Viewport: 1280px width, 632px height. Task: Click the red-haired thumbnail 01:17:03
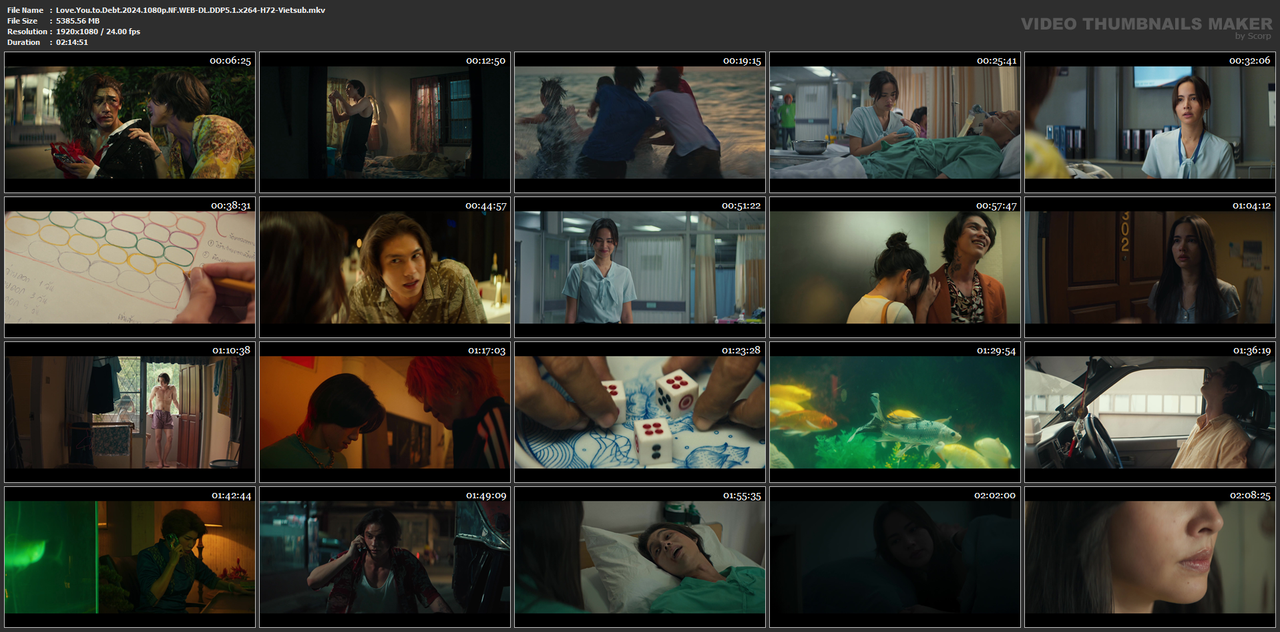coord(385,412)
